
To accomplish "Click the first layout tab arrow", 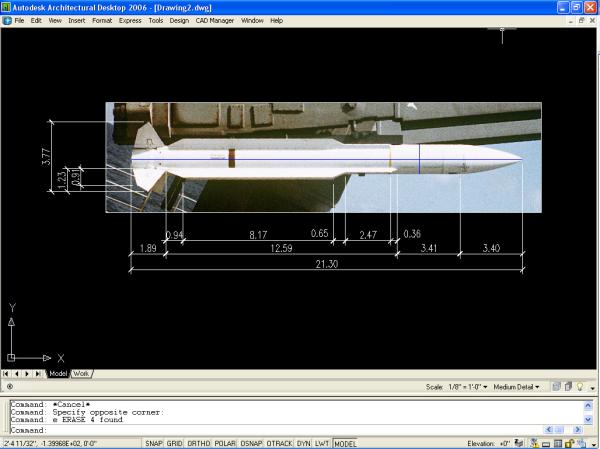I will pos(7,373).
